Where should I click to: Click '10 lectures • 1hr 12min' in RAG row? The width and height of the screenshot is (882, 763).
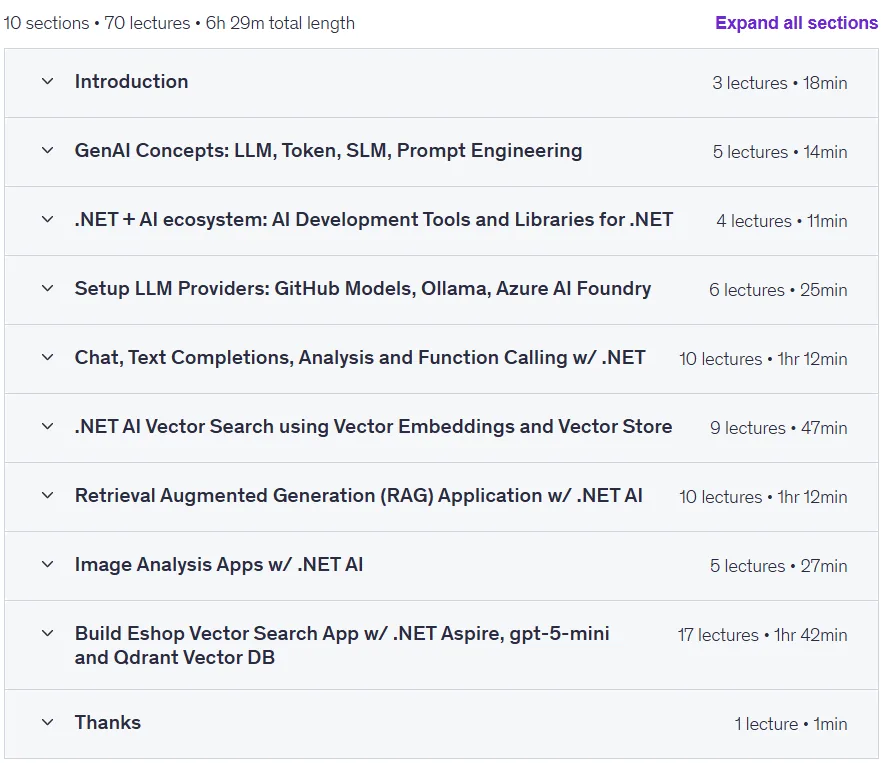tap(763, 497)
